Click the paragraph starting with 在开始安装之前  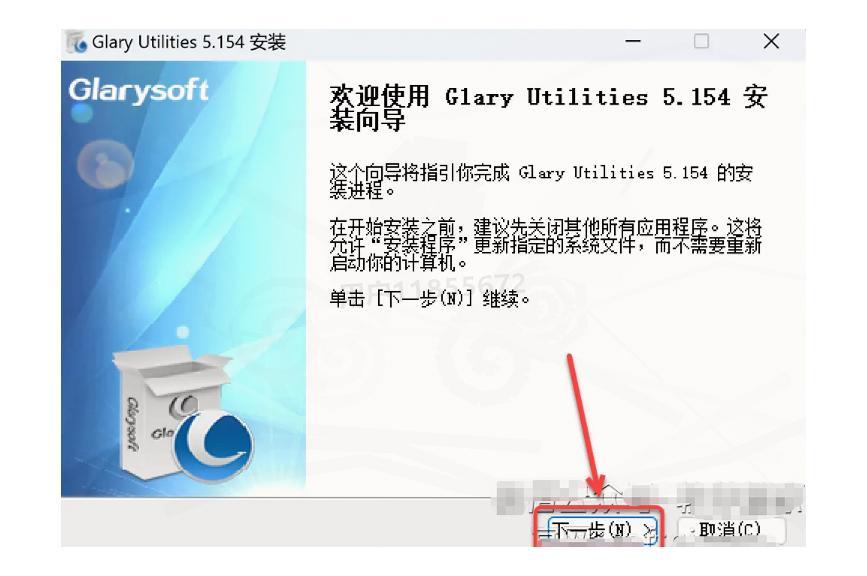click(545, 244)
